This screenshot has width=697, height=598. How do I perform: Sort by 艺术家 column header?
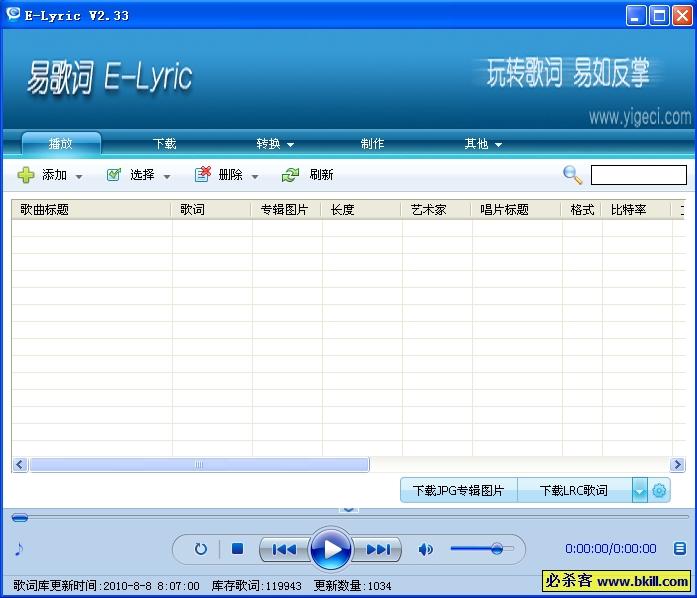[436, 209]
